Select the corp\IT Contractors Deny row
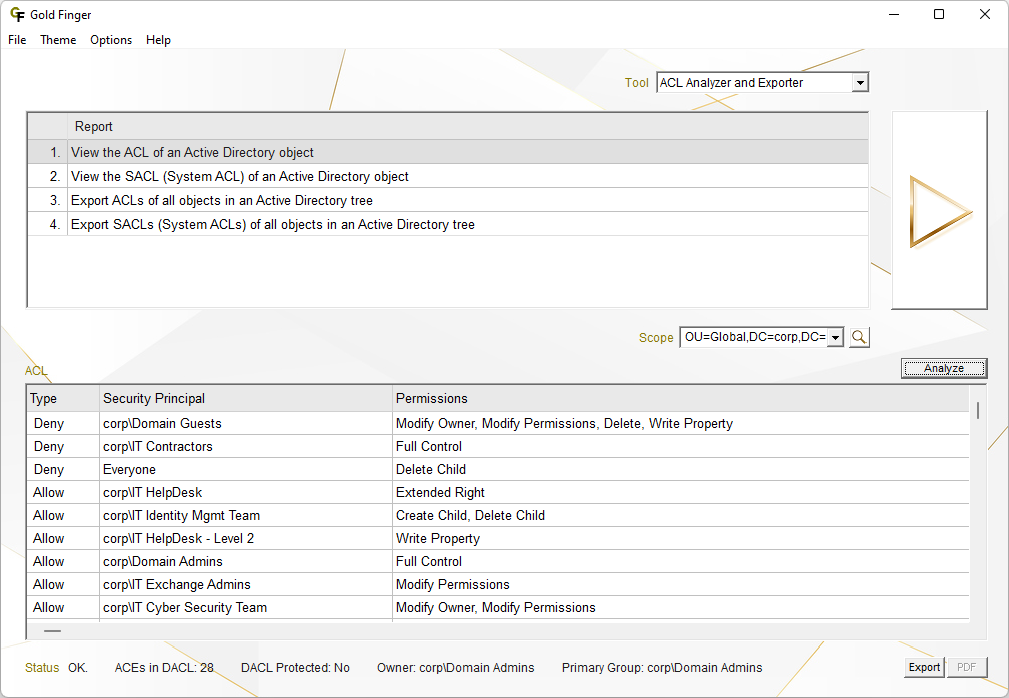This screenshot has width=1009, height=698. (157, 447)
